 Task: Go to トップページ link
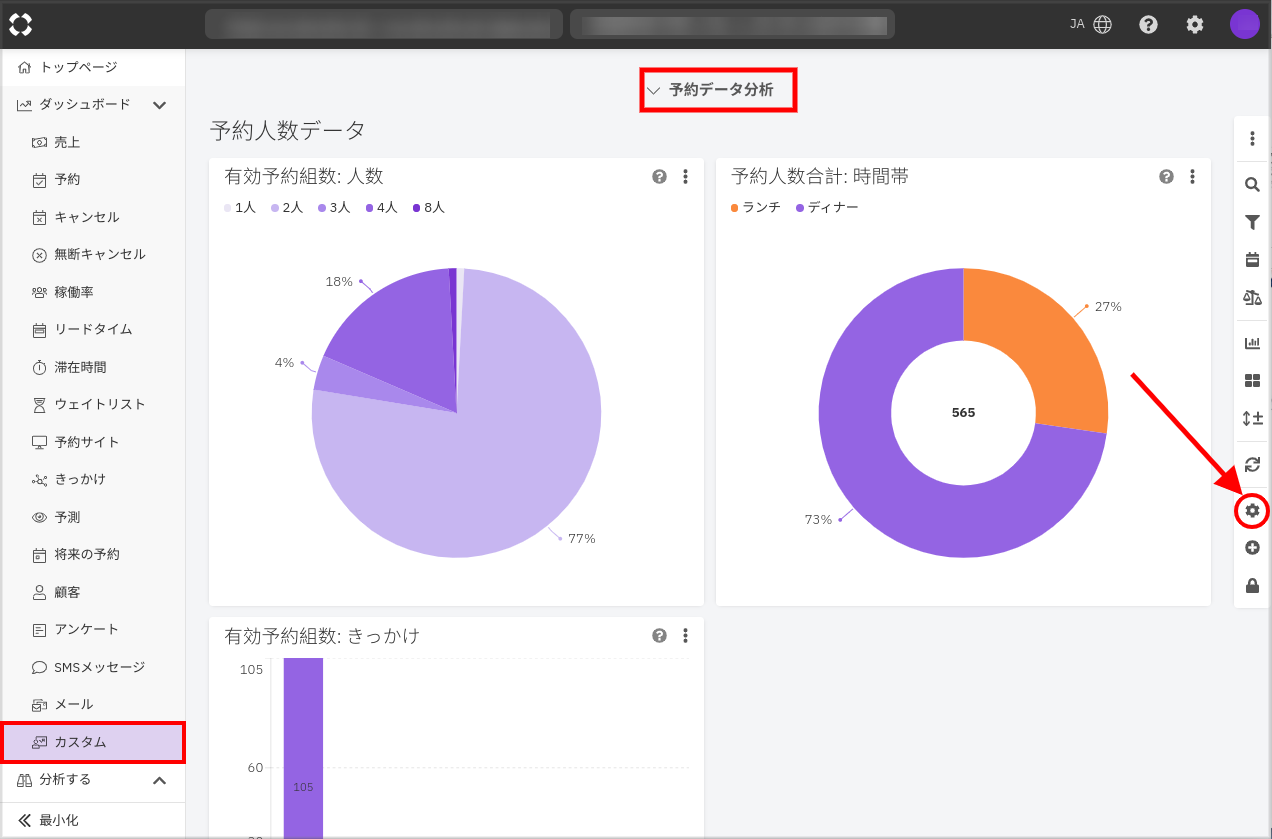pyautogui.click(x=78, y=67)
